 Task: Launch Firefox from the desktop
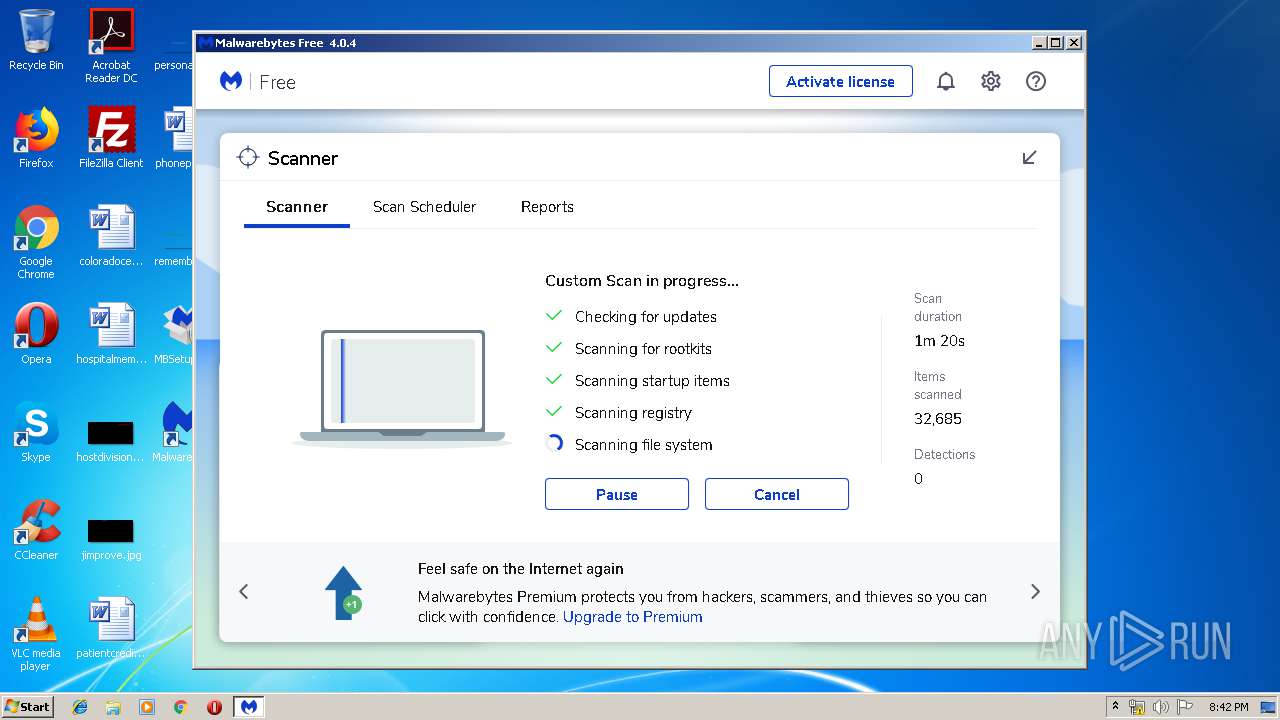pos(36,137)
